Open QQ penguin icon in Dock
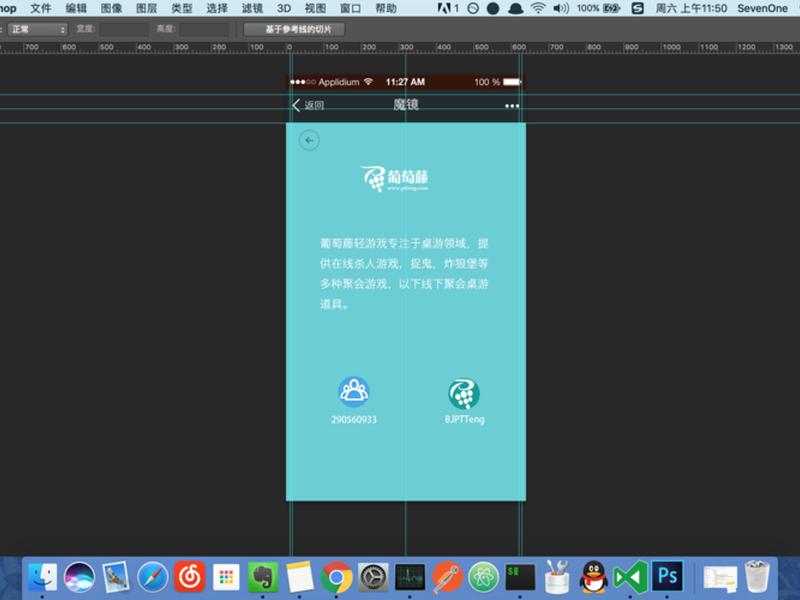This screenshot has height=600, width=800. (594, 577)
